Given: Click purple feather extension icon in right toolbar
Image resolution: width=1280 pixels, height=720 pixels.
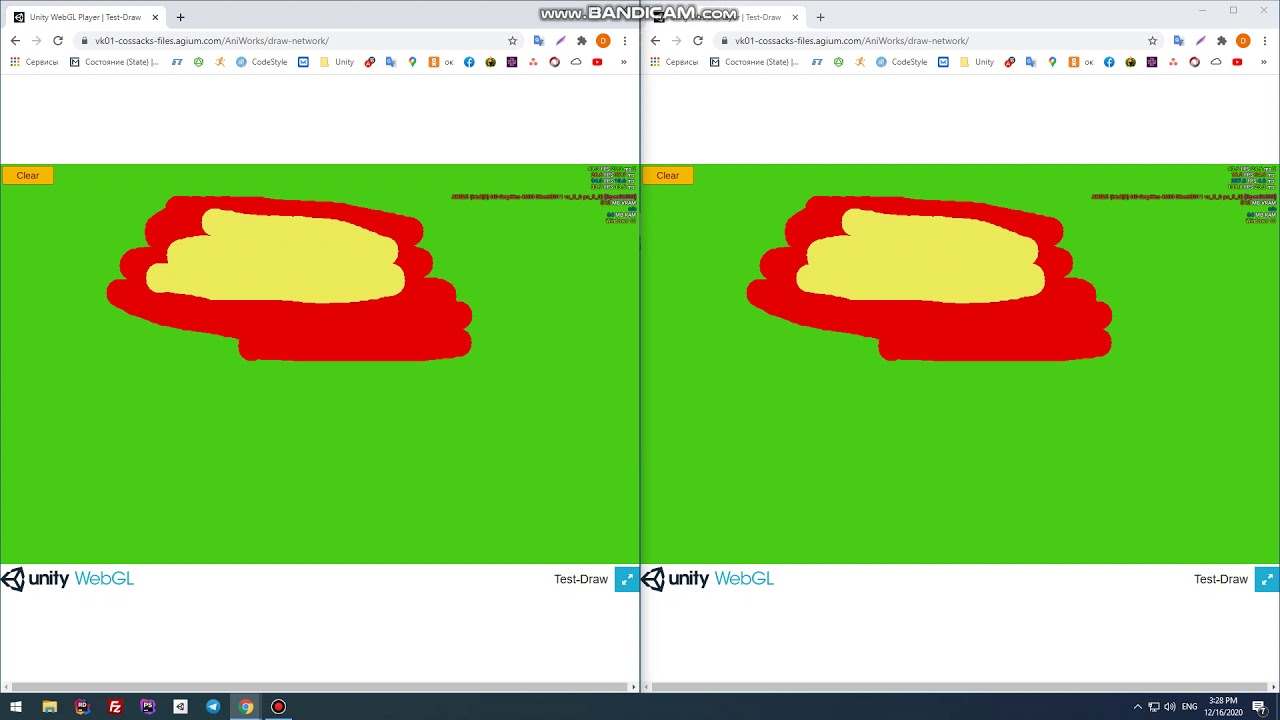Looking at the screenshot, I should (1200, 41).
